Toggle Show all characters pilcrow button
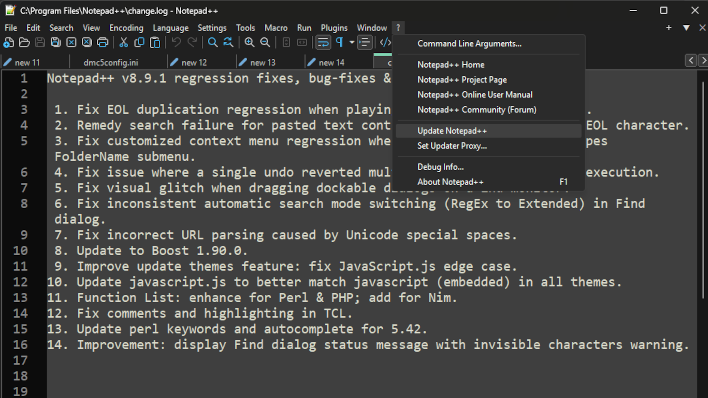Image resolution: width=708 pixels, height=398 pixels. point(340,42)
